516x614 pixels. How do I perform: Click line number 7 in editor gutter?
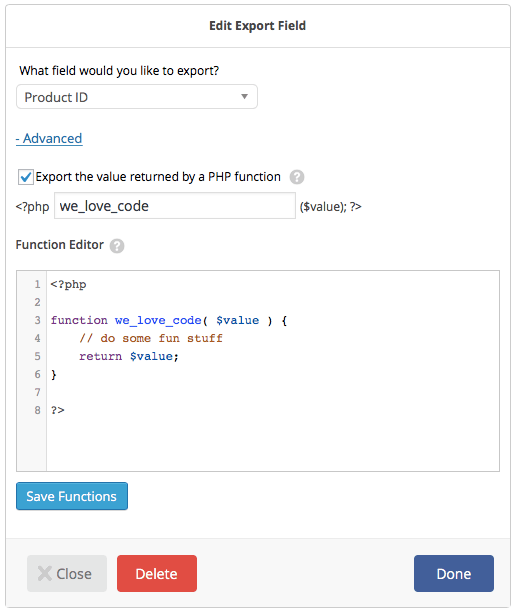pos(37,392)
